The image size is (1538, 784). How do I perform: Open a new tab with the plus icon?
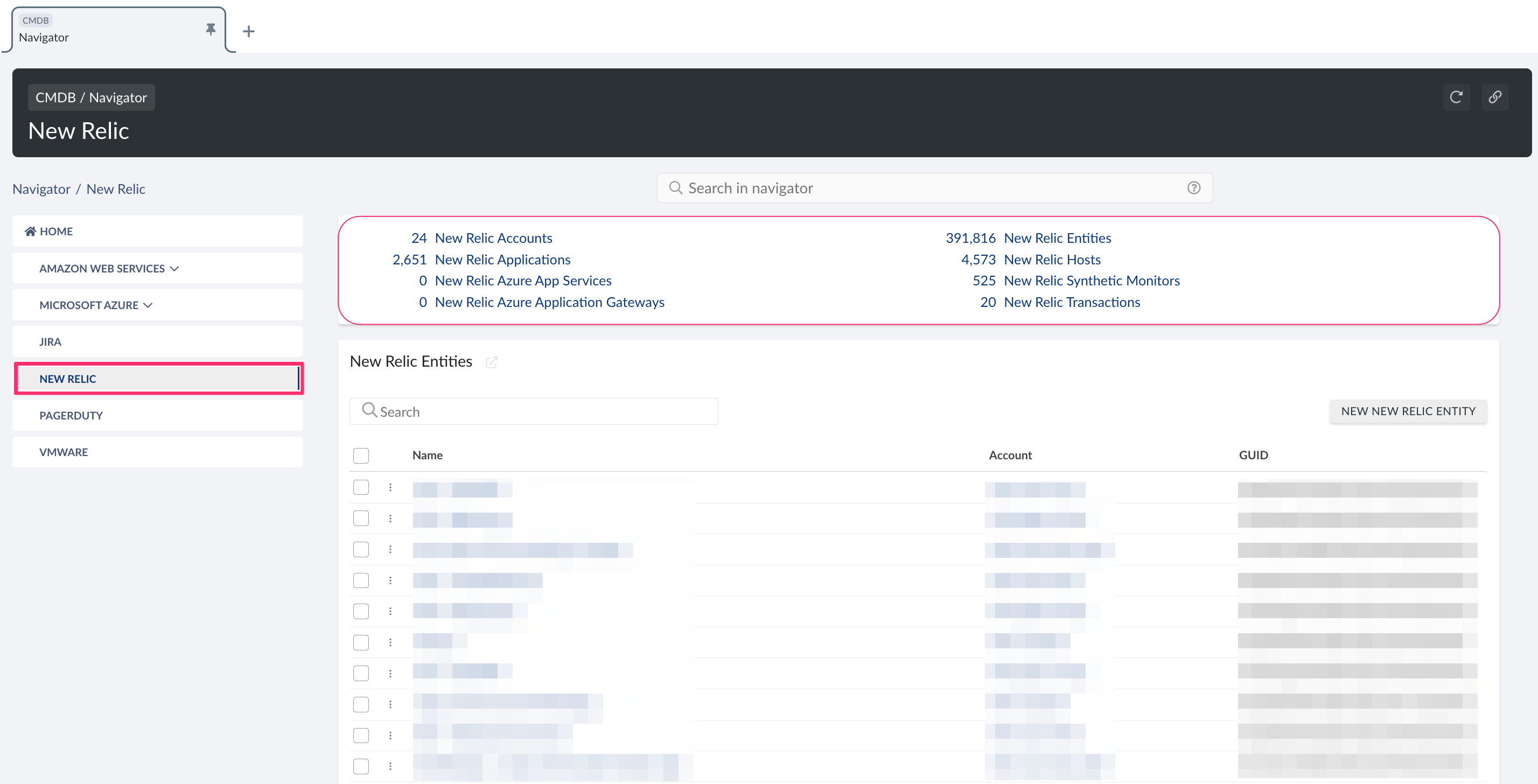(248, 31)
